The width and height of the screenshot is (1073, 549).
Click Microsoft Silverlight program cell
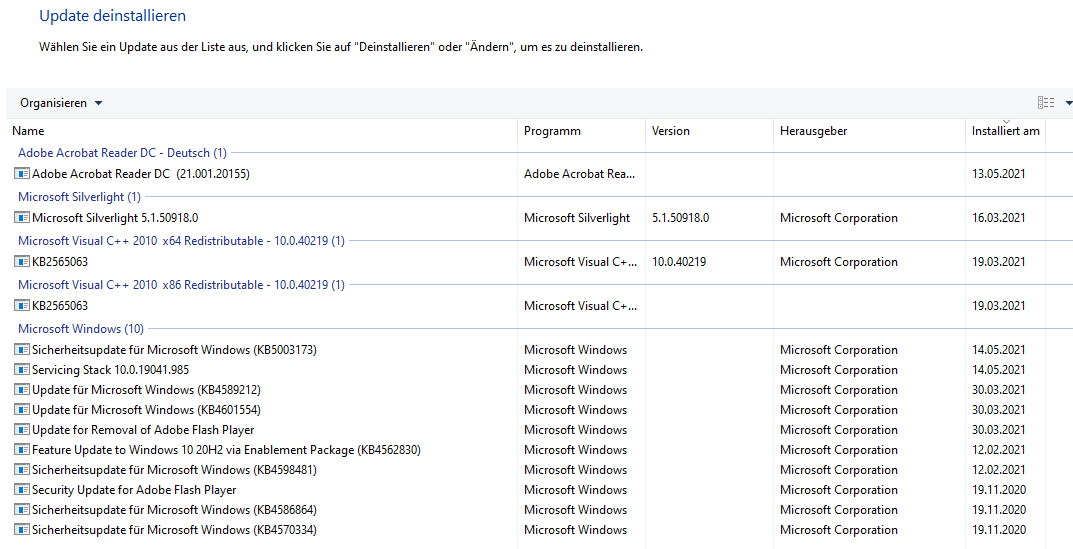(577, 218)
